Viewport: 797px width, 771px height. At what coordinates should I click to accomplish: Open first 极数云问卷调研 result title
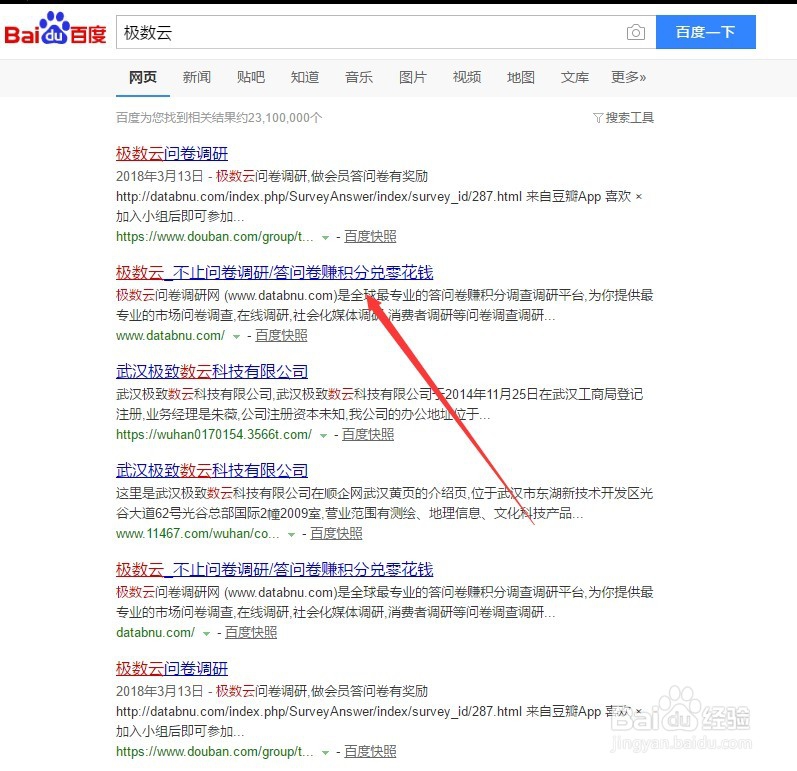172,153
